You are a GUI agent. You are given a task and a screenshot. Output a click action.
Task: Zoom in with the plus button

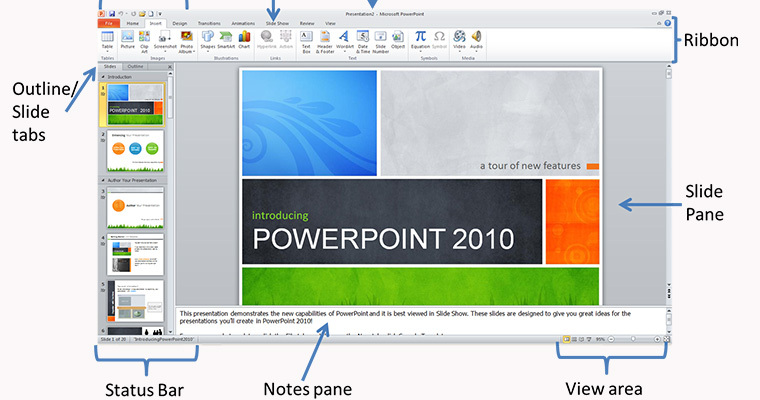(x=657, y=339)
